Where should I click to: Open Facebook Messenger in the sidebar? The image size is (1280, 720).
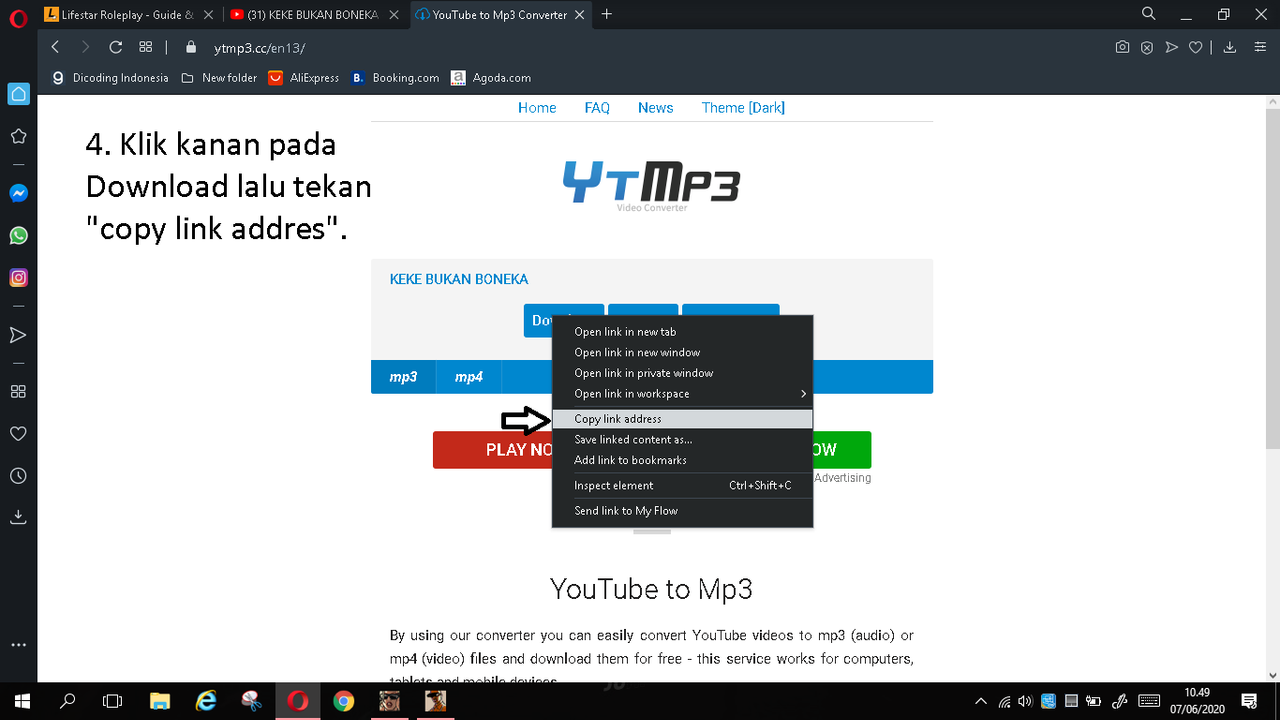pyautogui.click(x=18, y=193)
